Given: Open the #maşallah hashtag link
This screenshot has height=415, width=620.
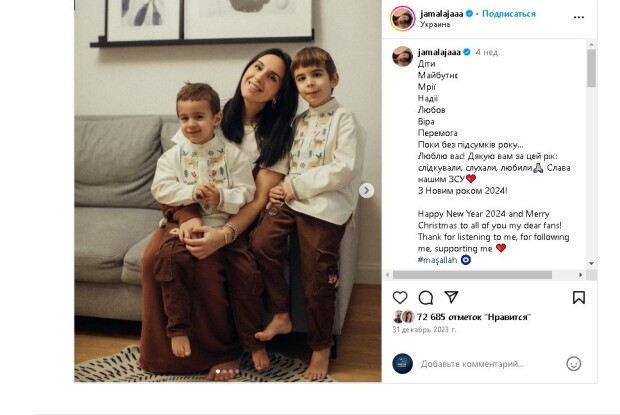Looking at the screenshot, I should (437, 260).
